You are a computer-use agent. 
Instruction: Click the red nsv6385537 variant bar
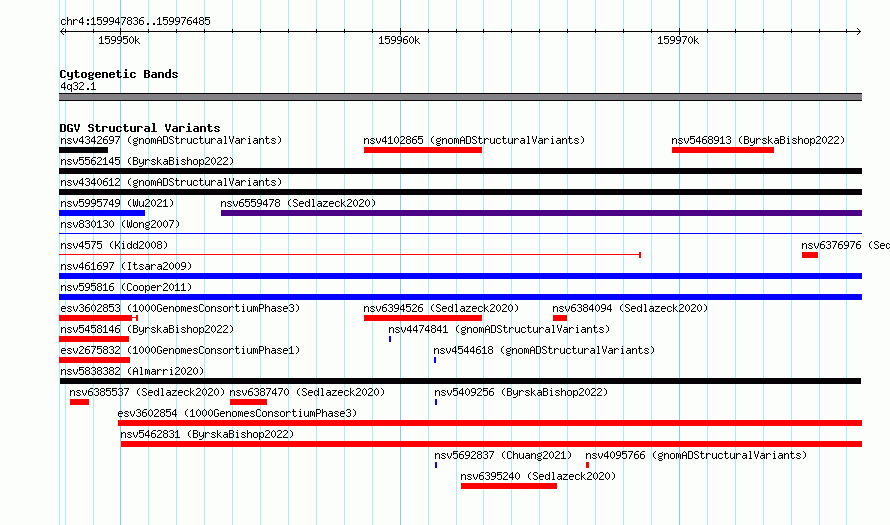(79, 402)
